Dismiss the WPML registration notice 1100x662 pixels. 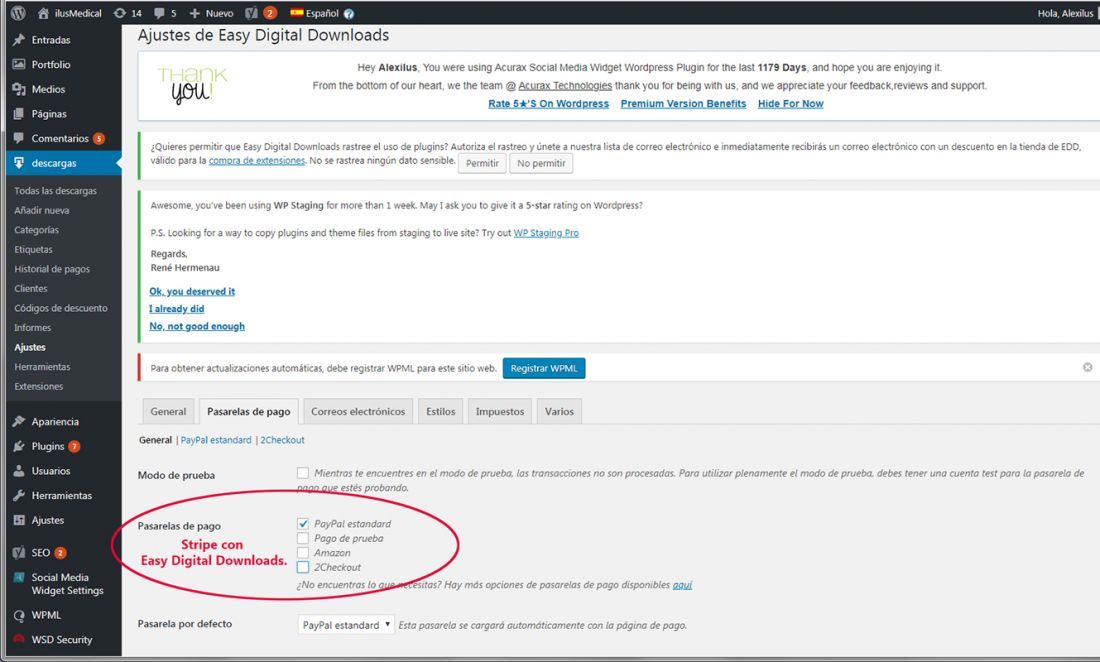[x=1087, y=367]
